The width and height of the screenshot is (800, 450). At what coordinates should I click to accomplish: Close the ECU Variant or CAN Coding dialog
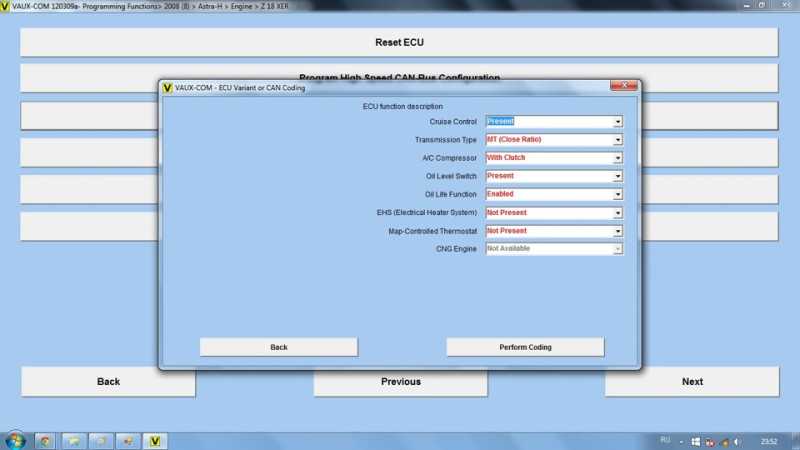coord(623,85)
